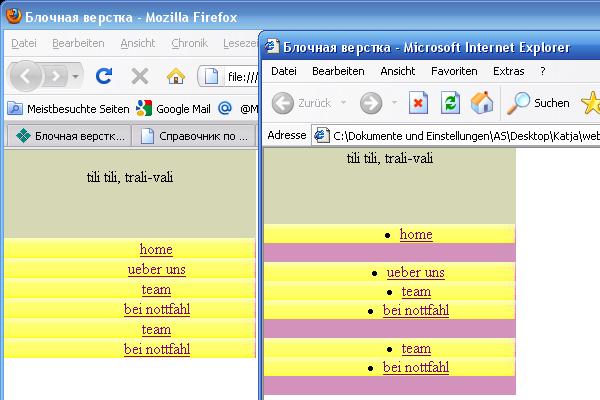The width and height of the screenshot is (600, 400).
Task: Click the 'ueber uns' link in Firefox
Action: 156,269
